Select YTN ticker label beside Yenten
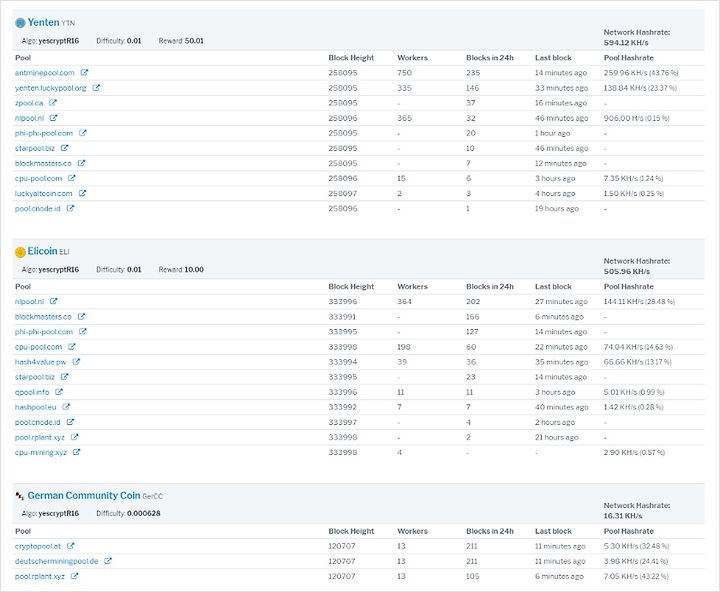Image resolution: width=720 pixels, height=592 pixels. coord(68,23)
